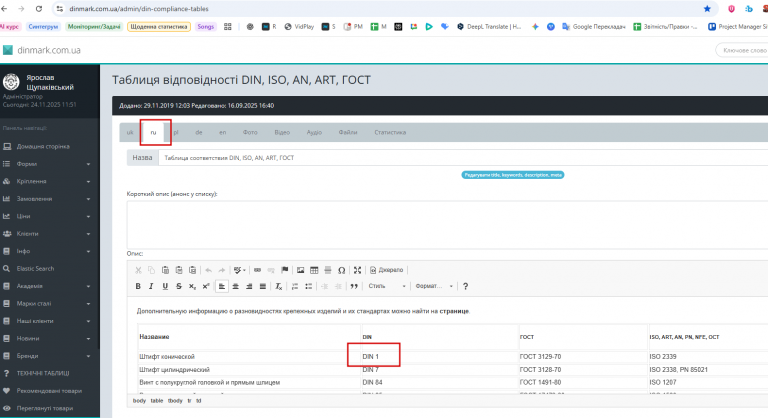The width and height of the screenshot is (768, 418).
Task: Toggle subscript formatting
Action: [192, 286]
